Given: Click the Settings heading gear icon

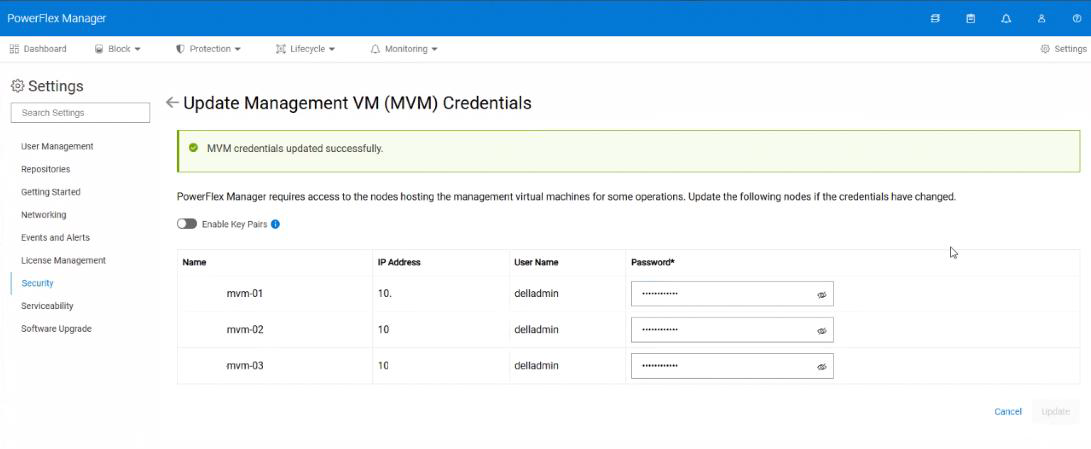Looking at the screenshot, I should [17, 86].
